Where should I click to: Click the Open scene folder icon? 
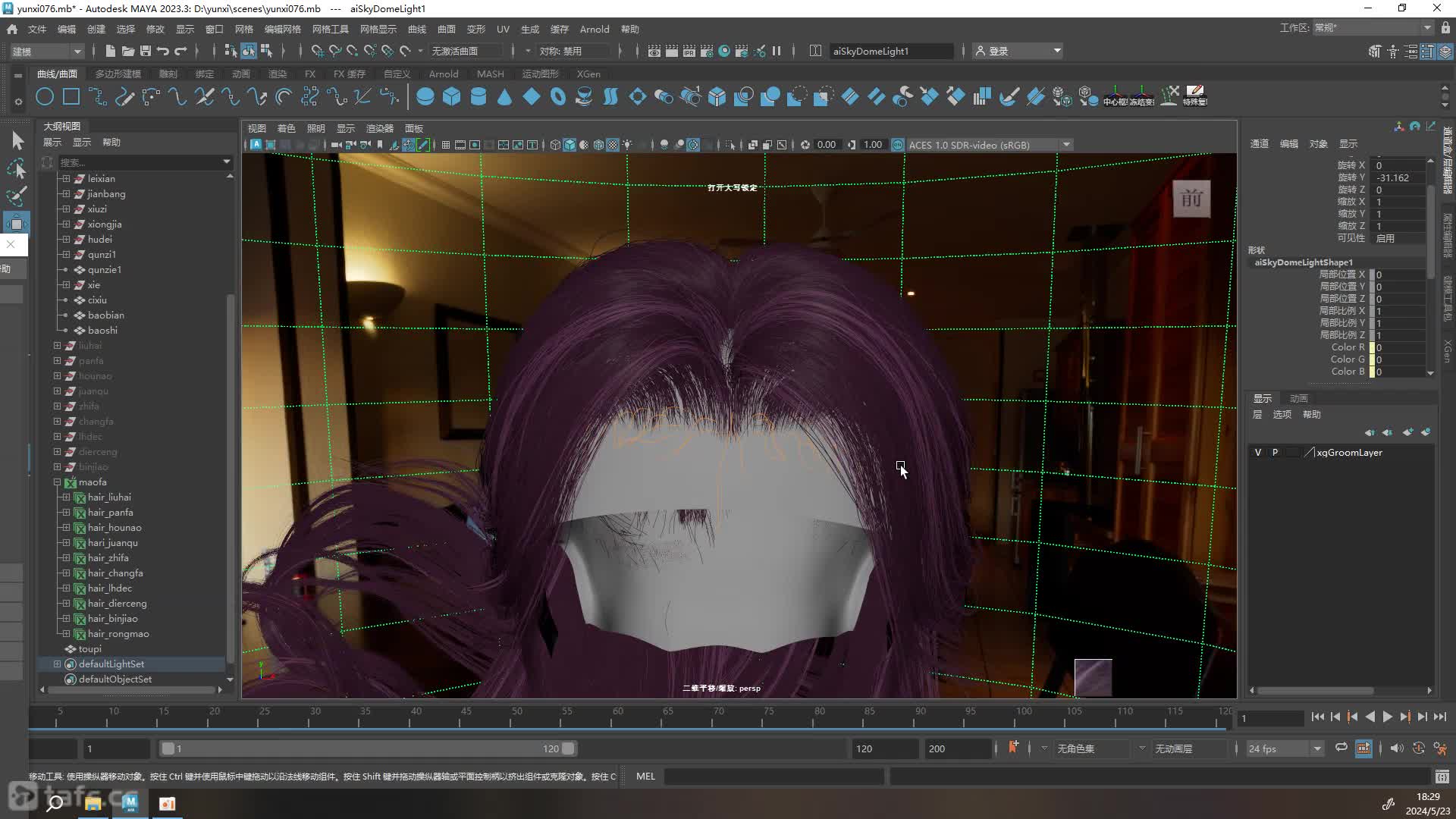point(127,51)
